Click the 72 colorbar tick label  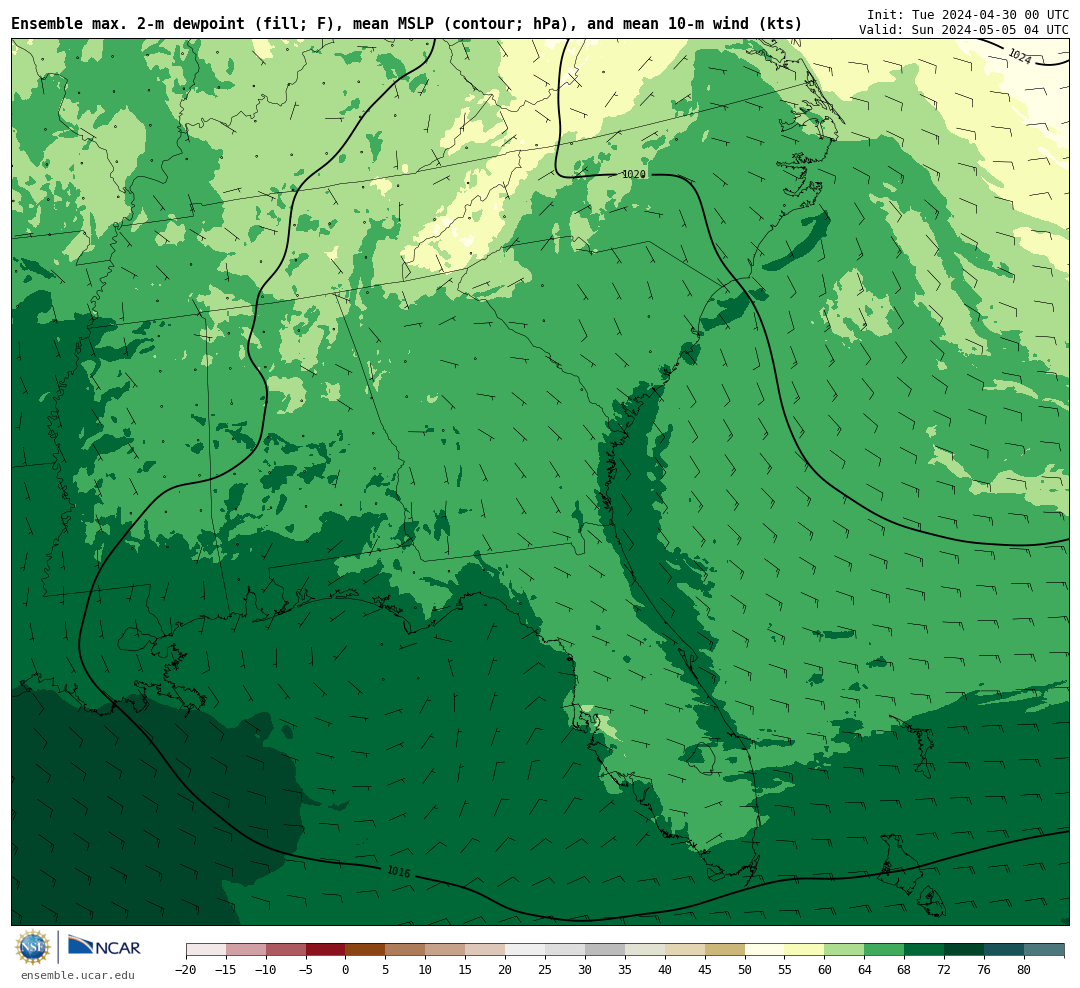tap(944, 970)
